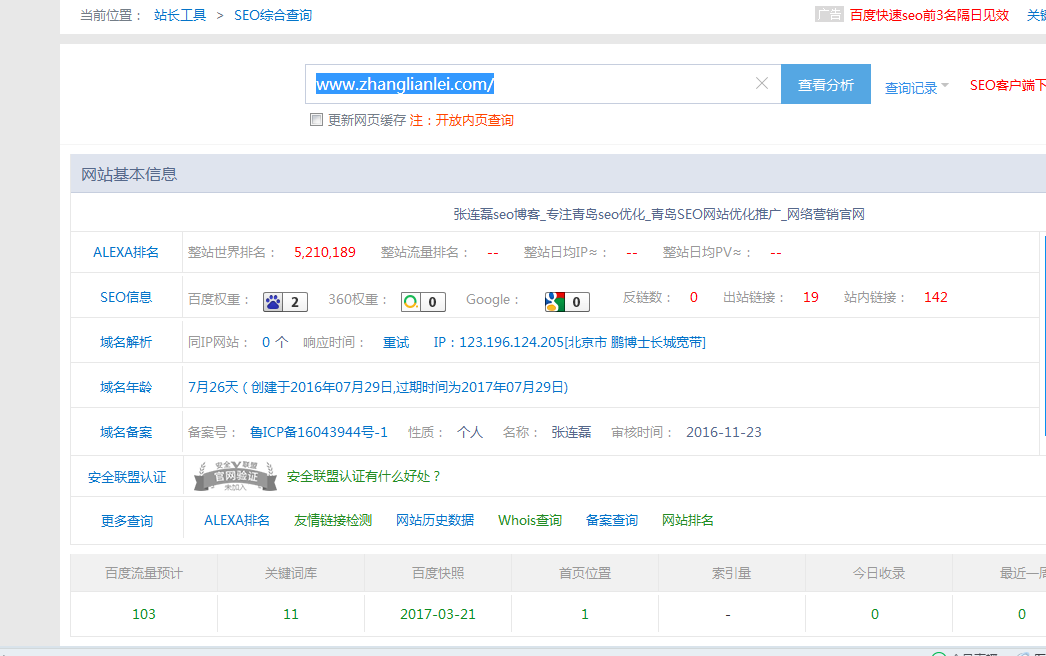Click 同IP网站 count 0 个
This screenshot has width=1046, height=656.
[275, 342]
